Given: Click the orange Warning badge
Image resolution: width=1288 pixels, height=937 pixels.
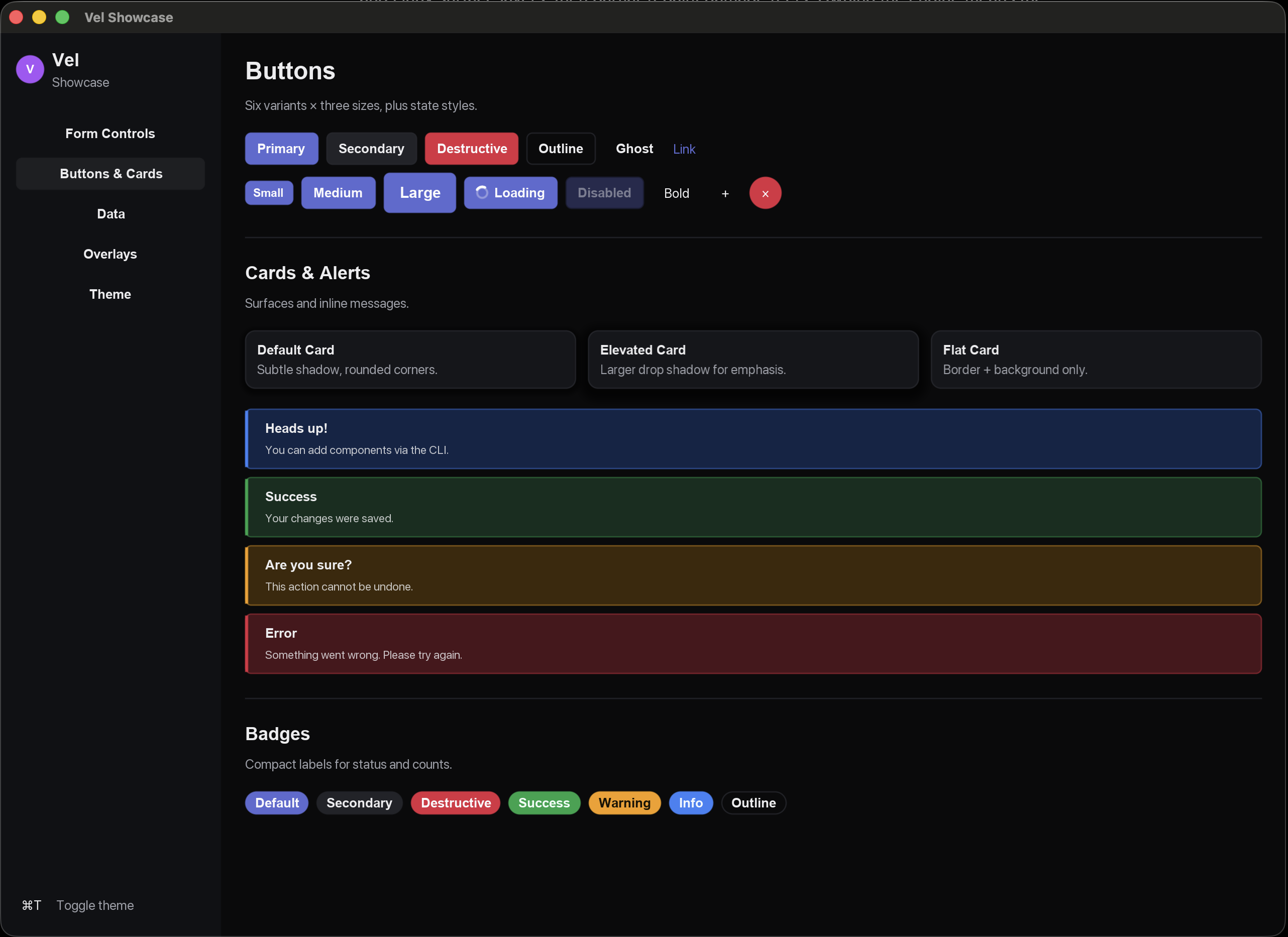Looking at the screenshot, I should 625,803.
